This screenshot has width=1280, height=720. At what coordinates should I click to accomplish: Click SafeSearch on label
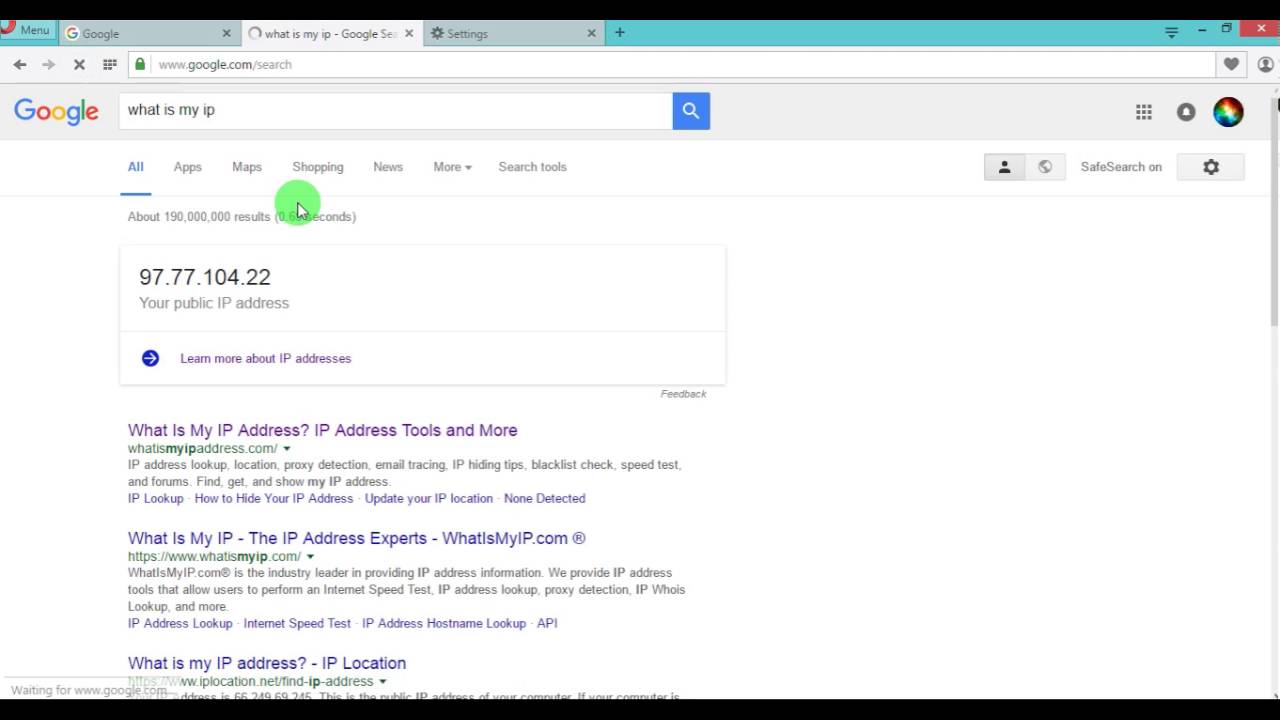coord(1121,167)
